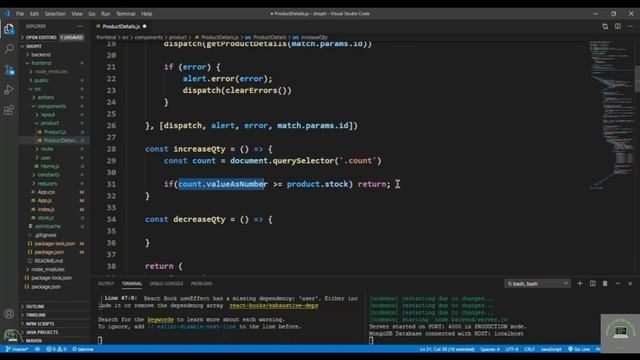Expand the NPM Scripts section
640x360 pixels.
(54, 323)
